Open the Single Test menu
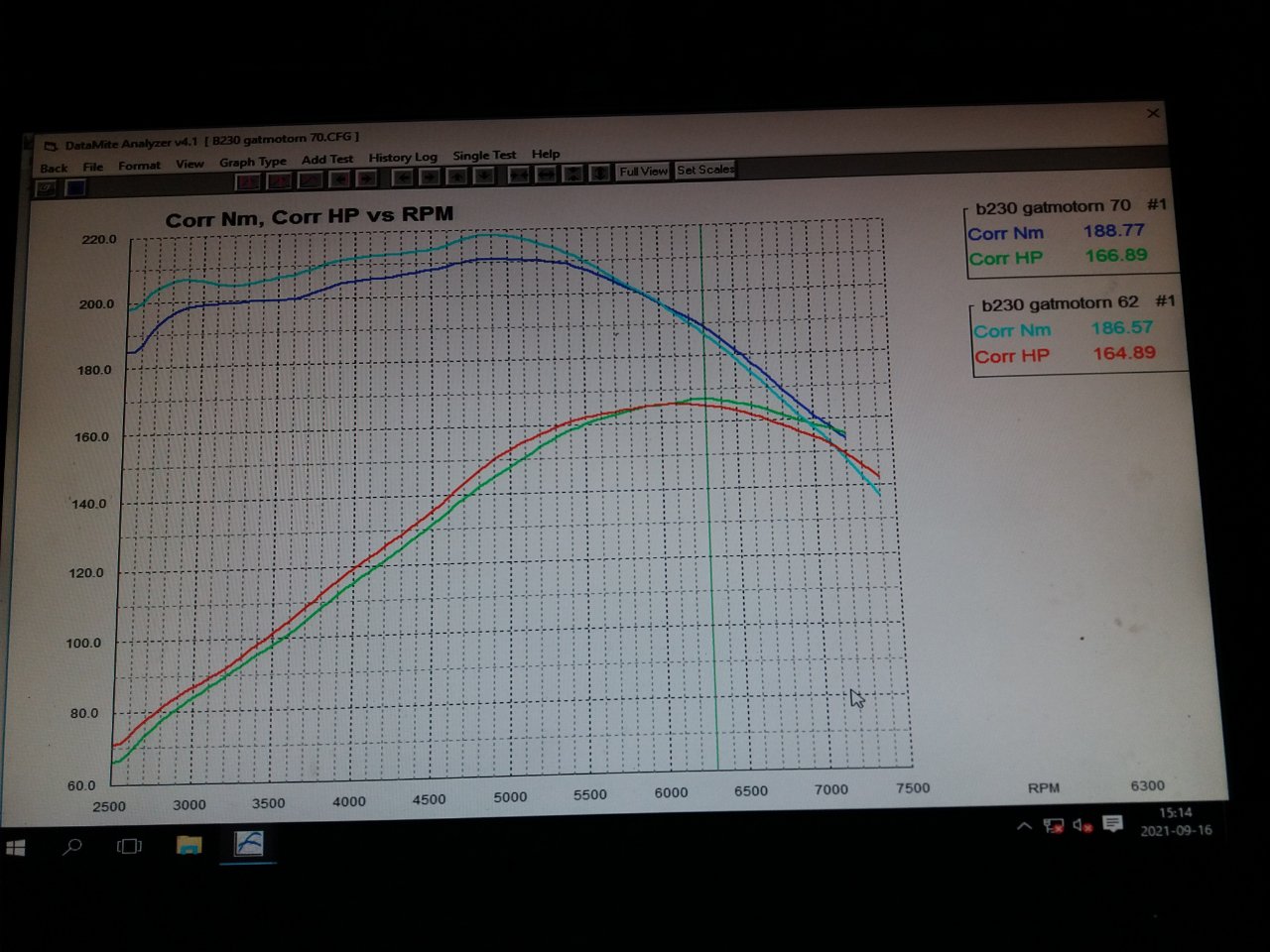1270x952 pixels. (x=484, y=155)
